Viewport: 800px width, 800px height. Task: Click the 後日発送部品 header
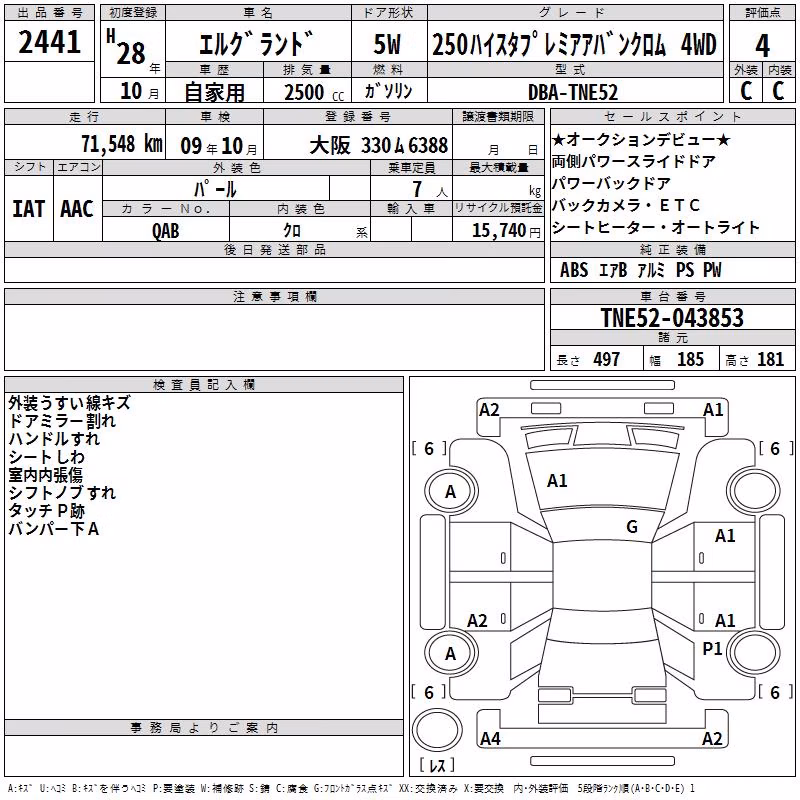[x=274, y=249]
